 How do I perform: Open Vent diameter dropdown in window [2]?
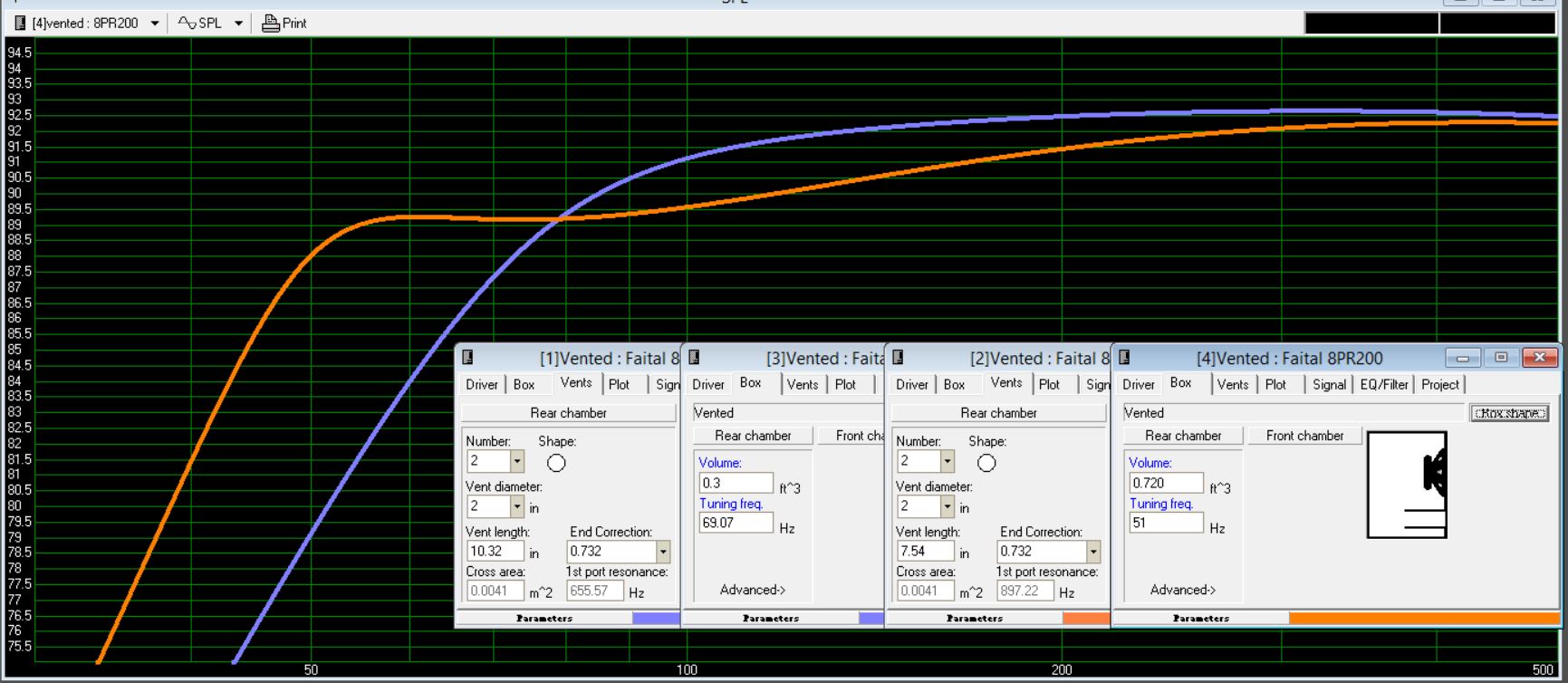click(x=947, y=506)
